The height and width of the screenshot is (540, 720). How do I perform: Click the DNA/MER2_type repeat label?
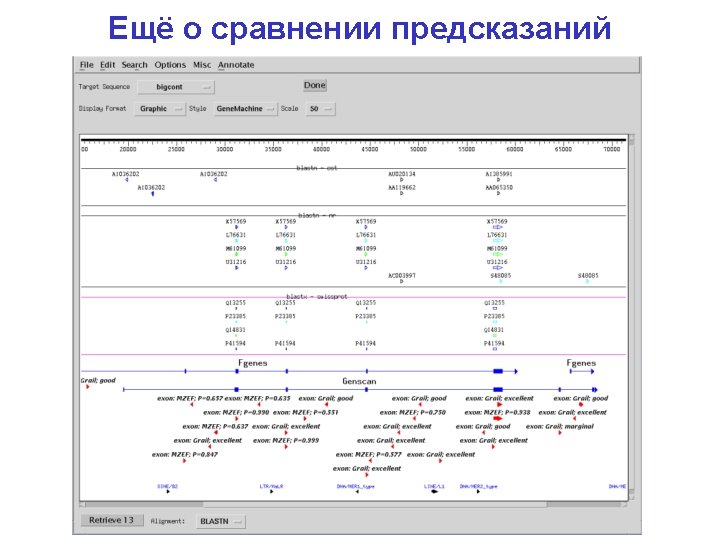(x=478, y=486)
